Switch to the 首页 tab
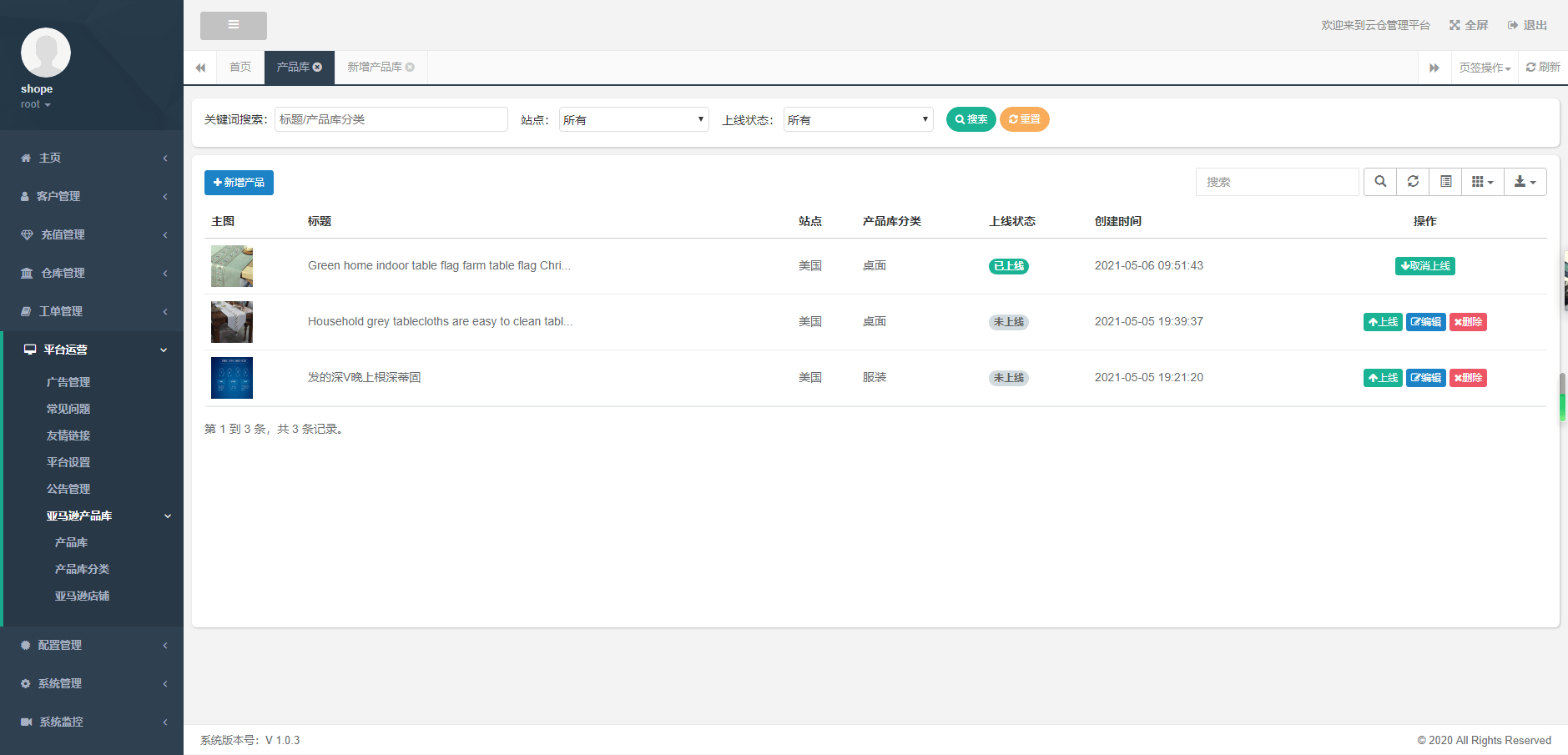This screenshot has height=755, width=1568. coord(240,68)
